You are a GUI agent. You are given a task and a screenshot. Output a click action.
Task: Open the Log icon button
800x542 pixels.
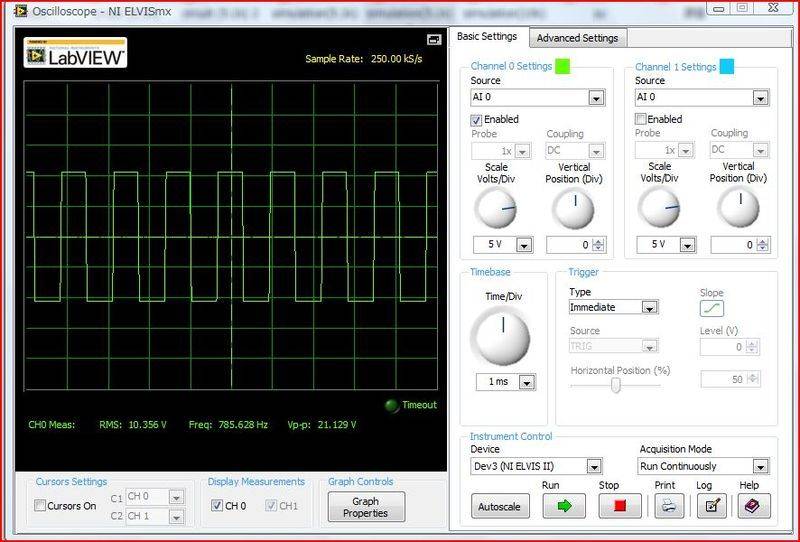pyautogui.click(x=711, y=505)
